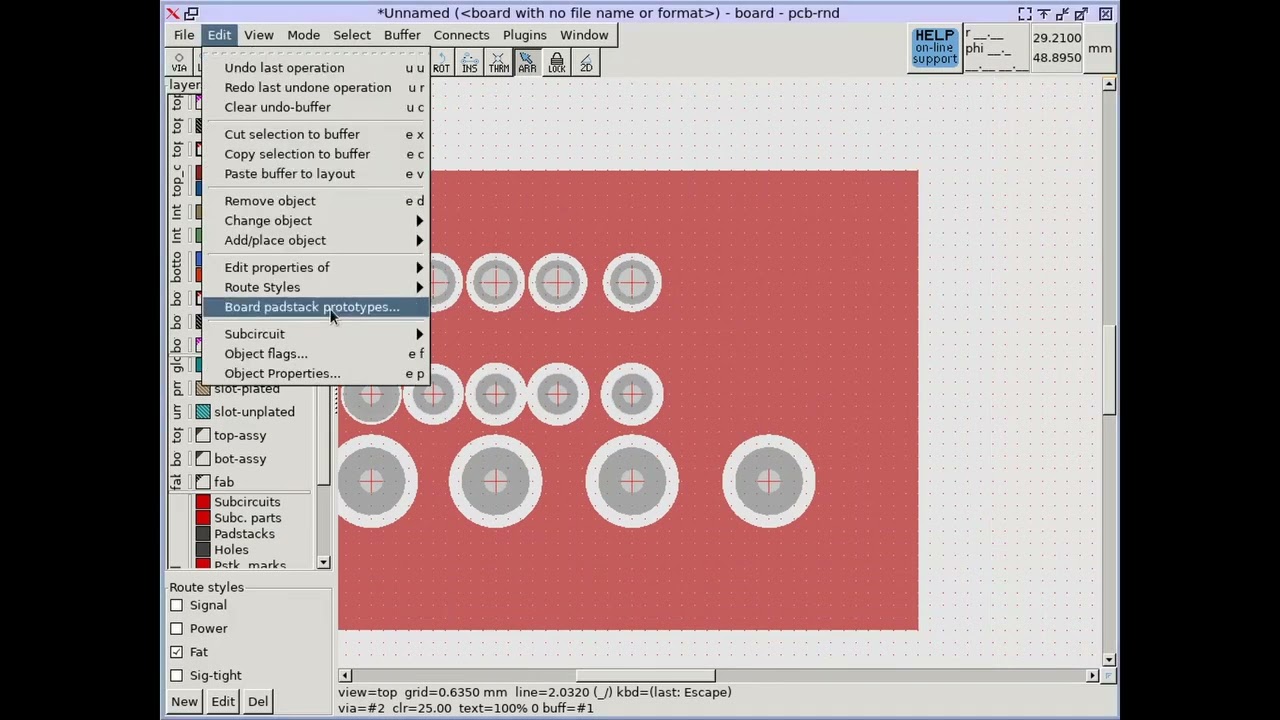
Task: Click Del route style button
Action: point(258,701)
